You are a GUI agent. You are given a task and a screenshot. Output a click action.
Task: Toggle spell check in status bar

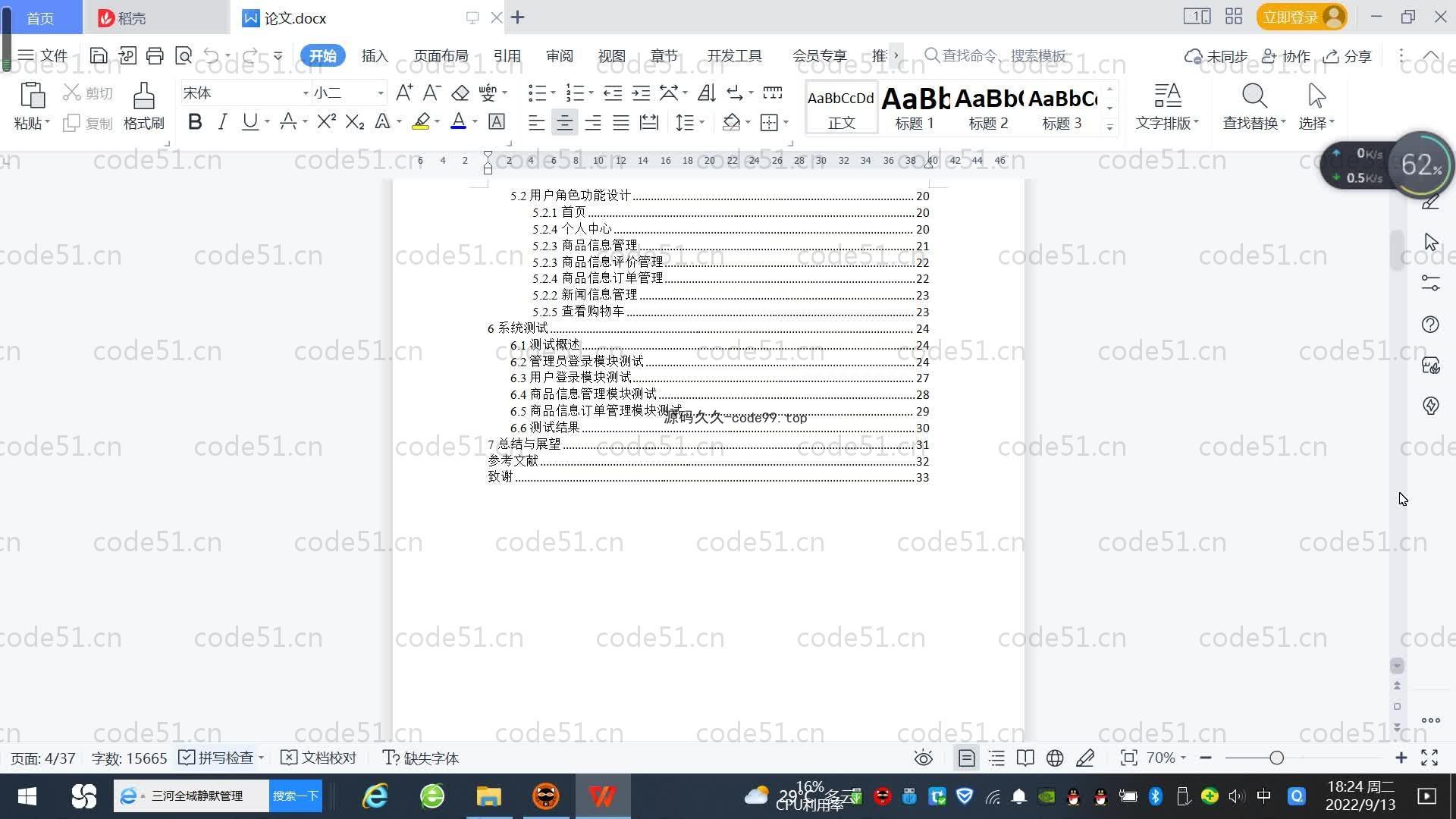pyautogui.click(x=216, y=758)
